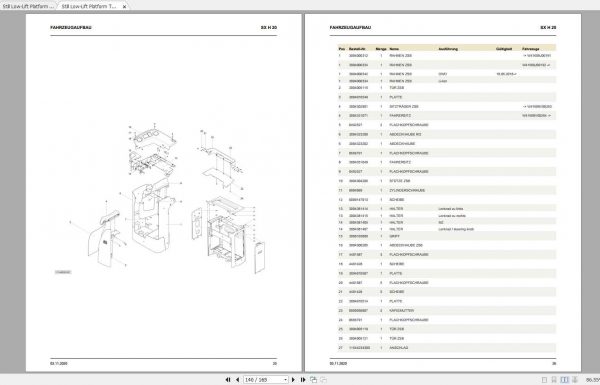600x385 pixels.
Task: Jump to the last page
Action: pos(303,380)
